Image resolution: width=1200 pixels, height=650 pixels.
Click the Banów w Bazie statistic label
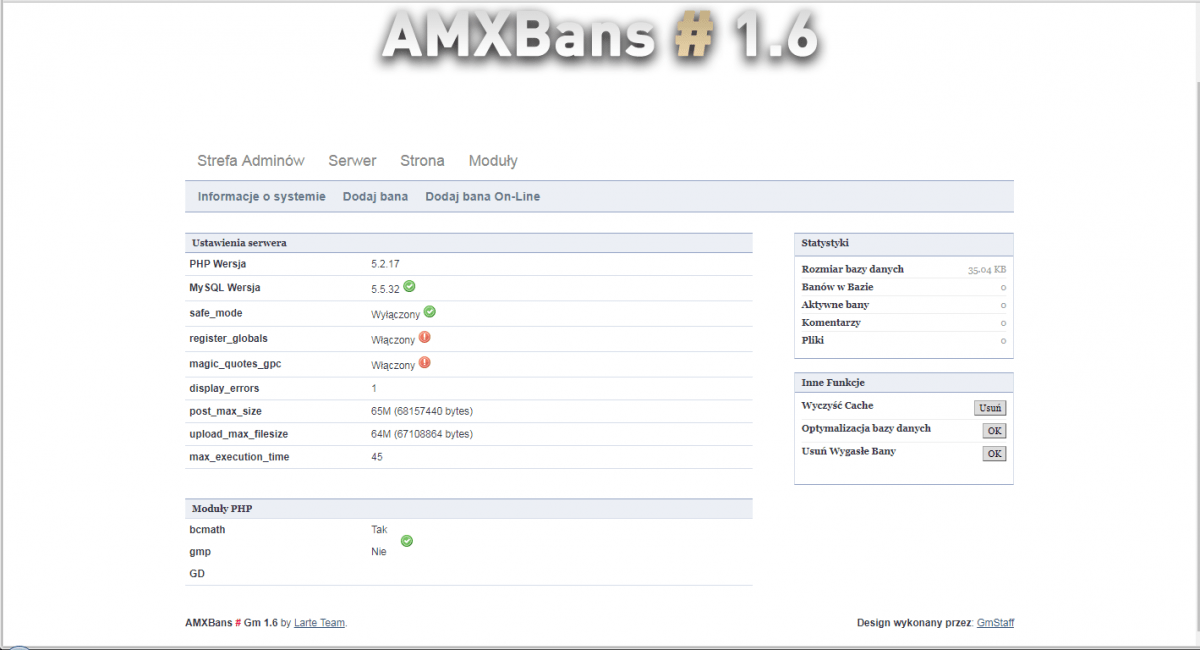(837, 287)
